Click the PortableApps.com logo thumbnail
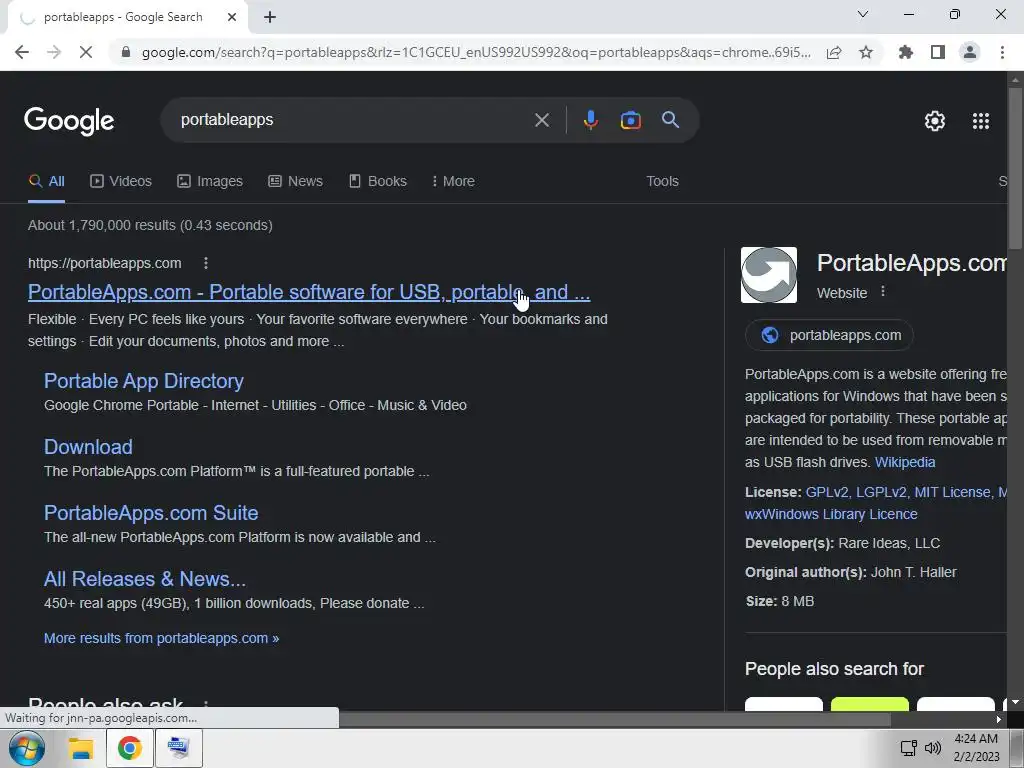The width and height of the screenshot is (1024, 768). 769,275
